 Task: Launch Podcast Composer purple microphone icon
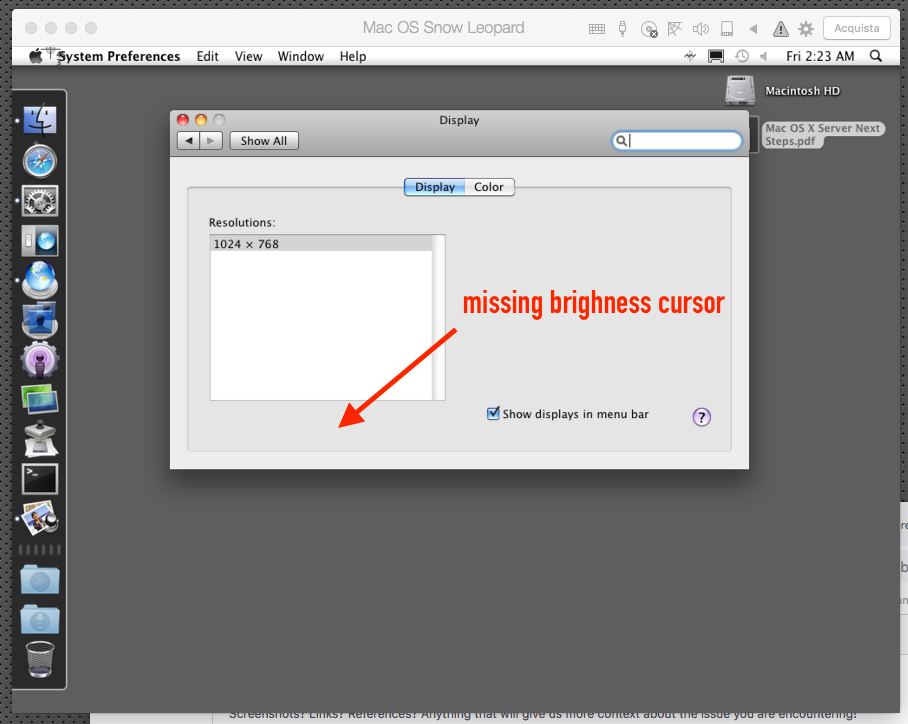(39, 360)
